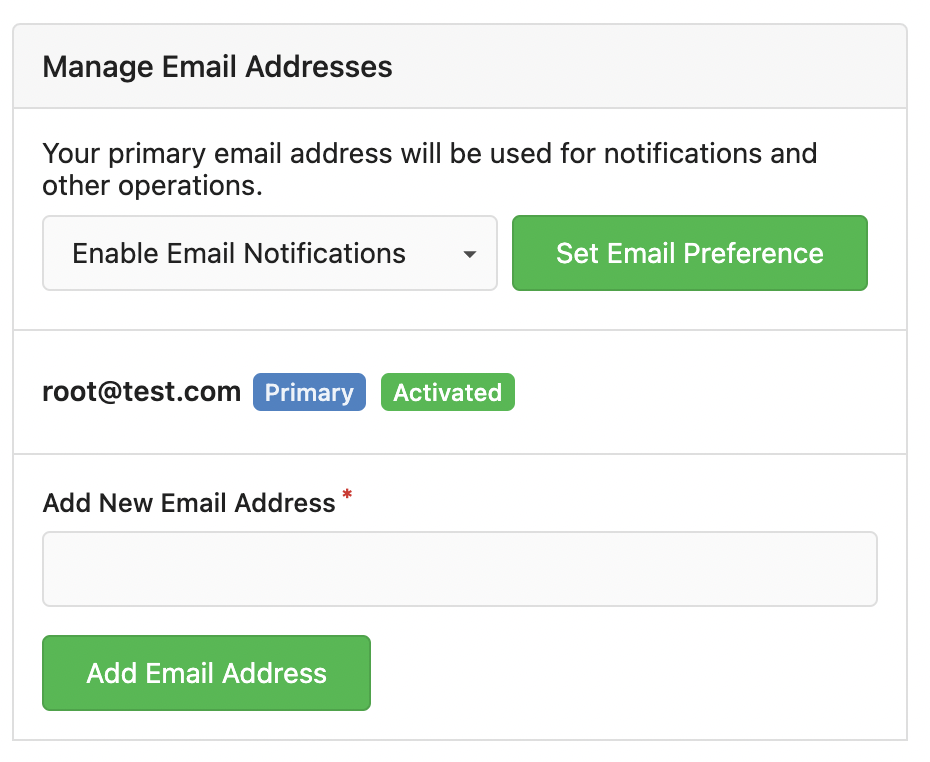This screenshot has width=930, height=762.
Task: Open the Enable Email Notifications dropdown
Action: tap(269, 254)
